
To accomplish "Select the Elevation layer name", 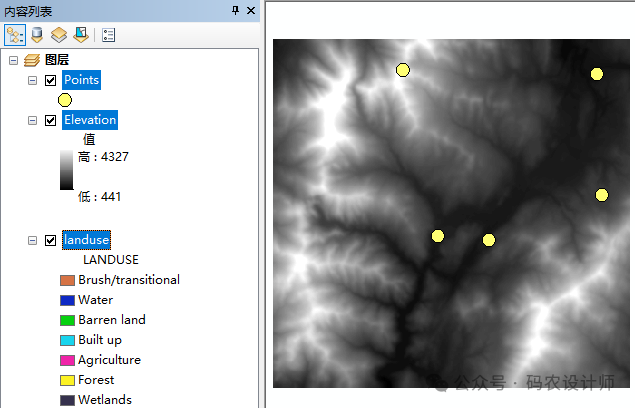I will pos(90,120).
